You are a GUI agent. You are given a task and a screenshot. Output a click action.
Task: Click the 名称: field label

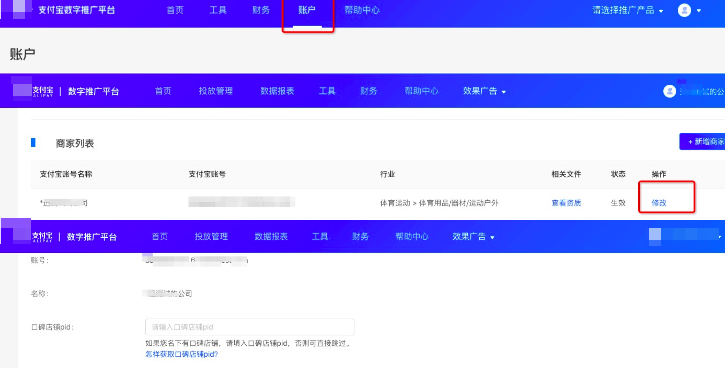point(40,294)
